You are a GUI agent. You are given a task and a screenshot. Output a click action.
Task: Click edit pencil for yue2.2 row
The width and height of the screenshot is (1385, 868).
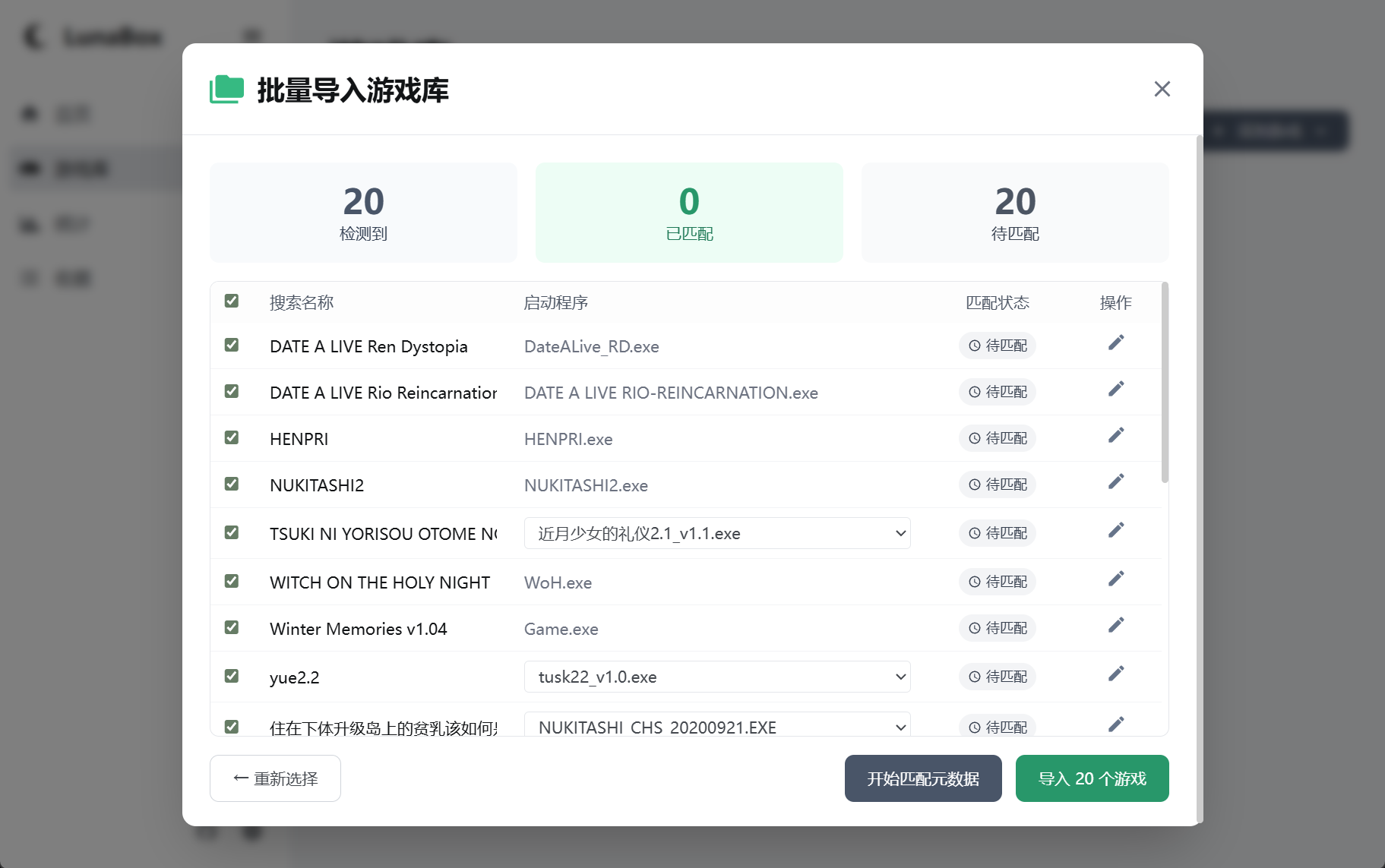(x=1115, y=674)
